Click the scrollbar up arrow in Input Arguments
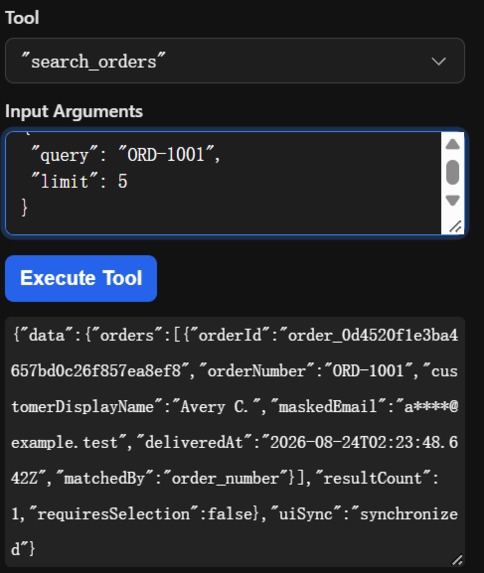This screenshot has height=573, width=484. [x=453, y=144]
